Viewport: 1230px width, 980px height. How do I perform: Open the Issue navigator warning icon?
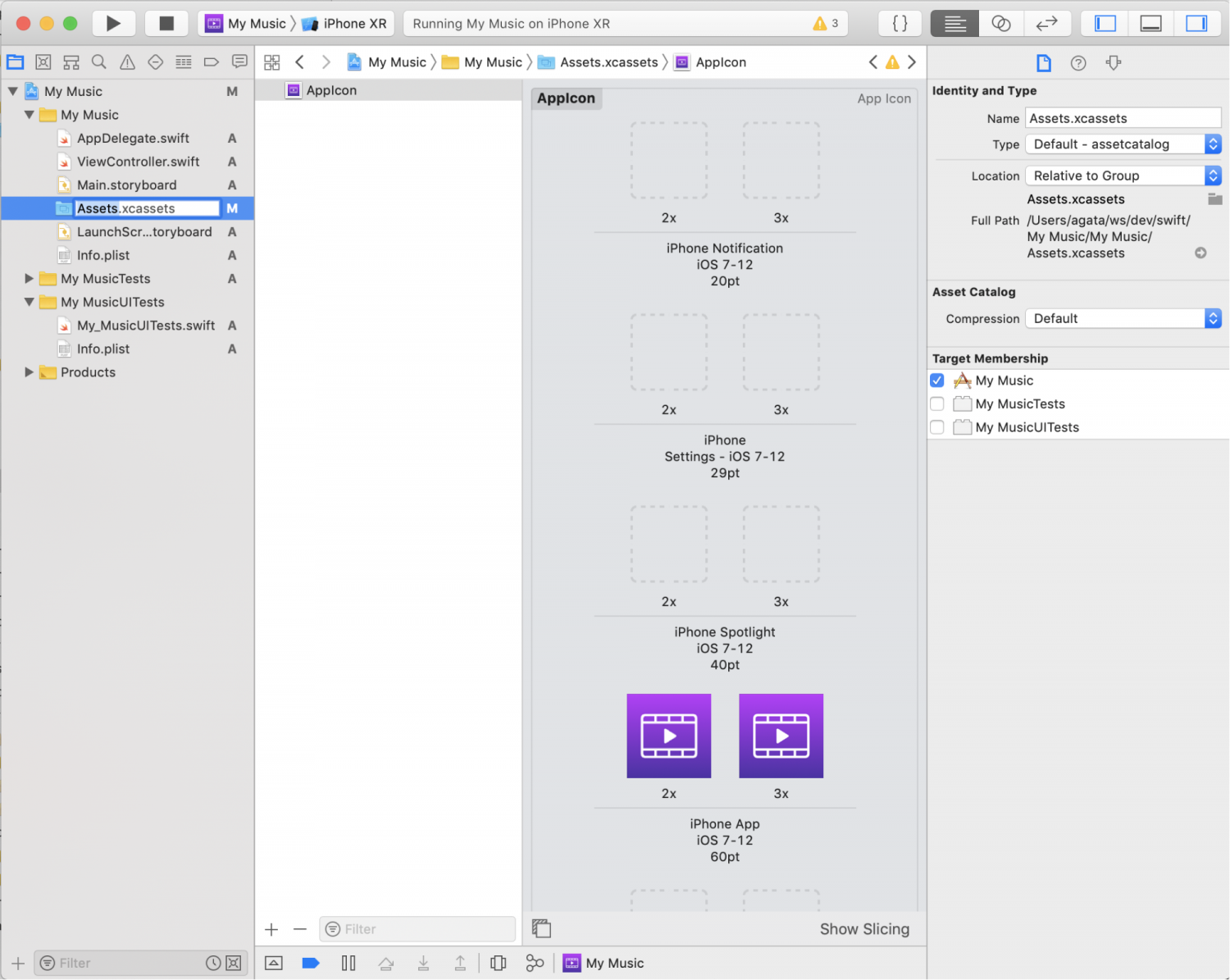click(x=127, y=62)
